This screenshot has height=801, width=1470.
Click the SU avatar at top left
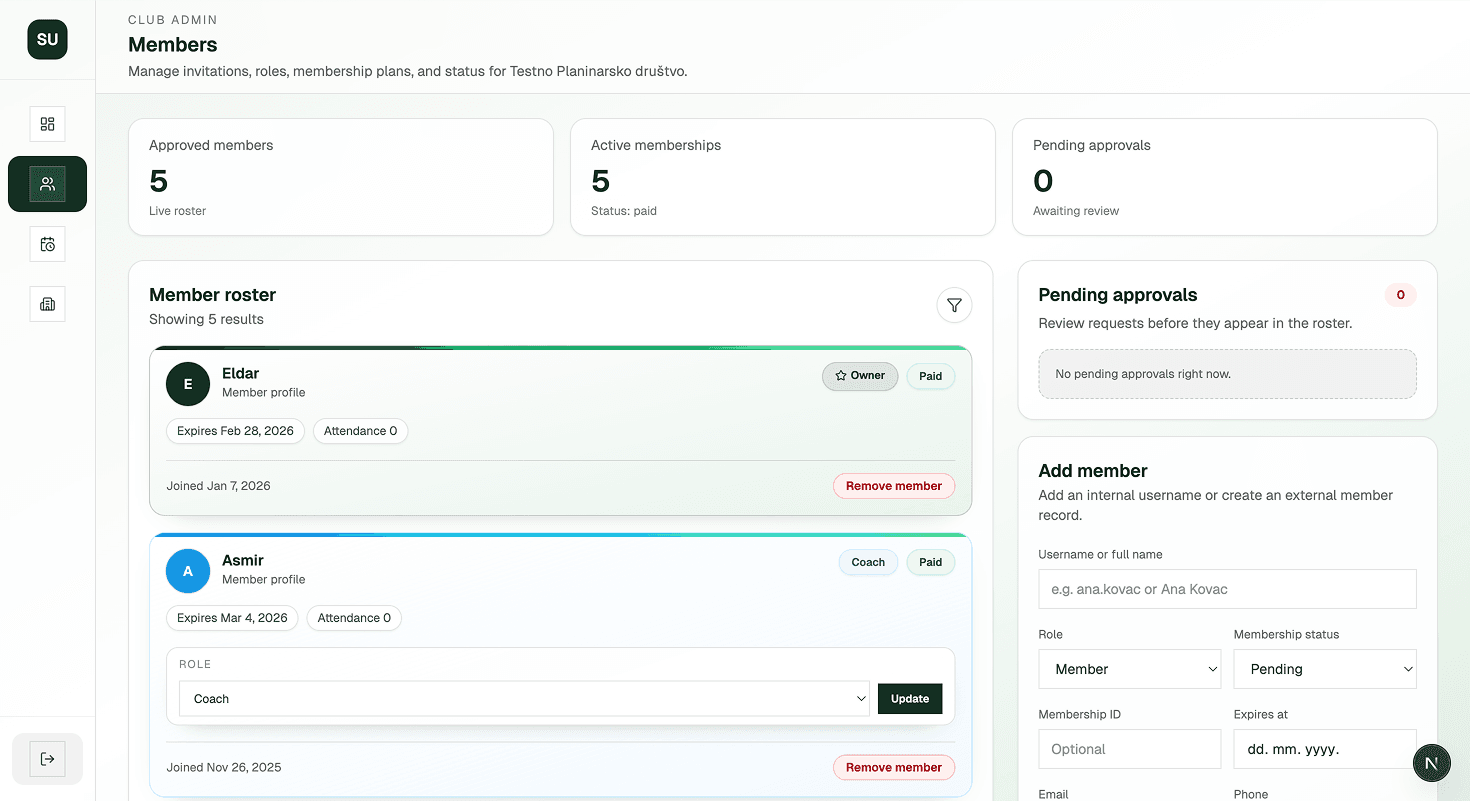point(47,39)
